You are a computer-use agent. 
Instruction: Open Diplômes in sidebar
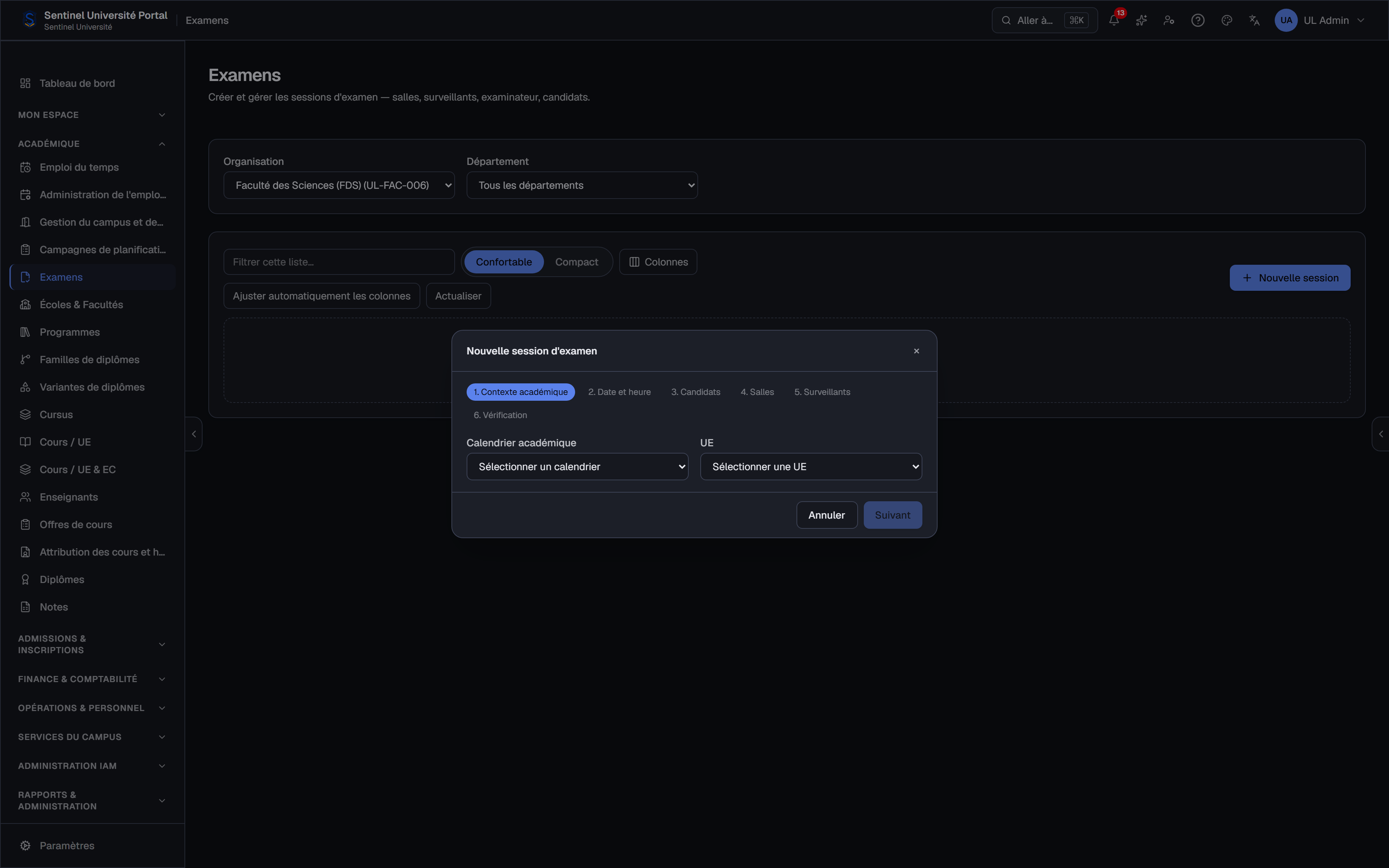pyautogui.click(x=92, y=580)
